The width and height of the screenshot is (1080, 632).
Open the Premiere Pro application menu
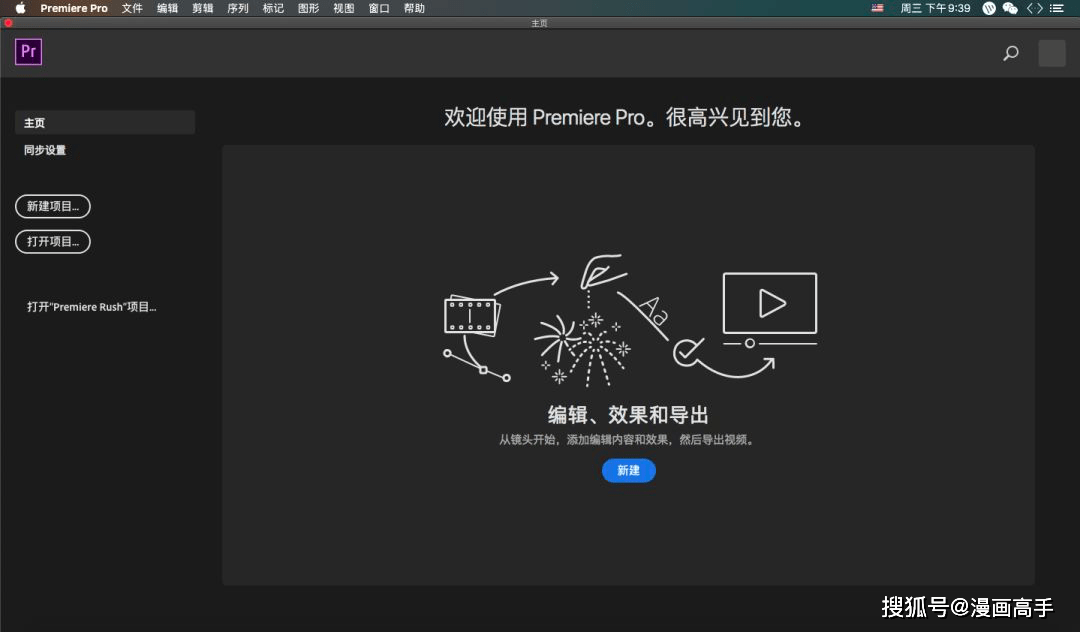point(74,8)
